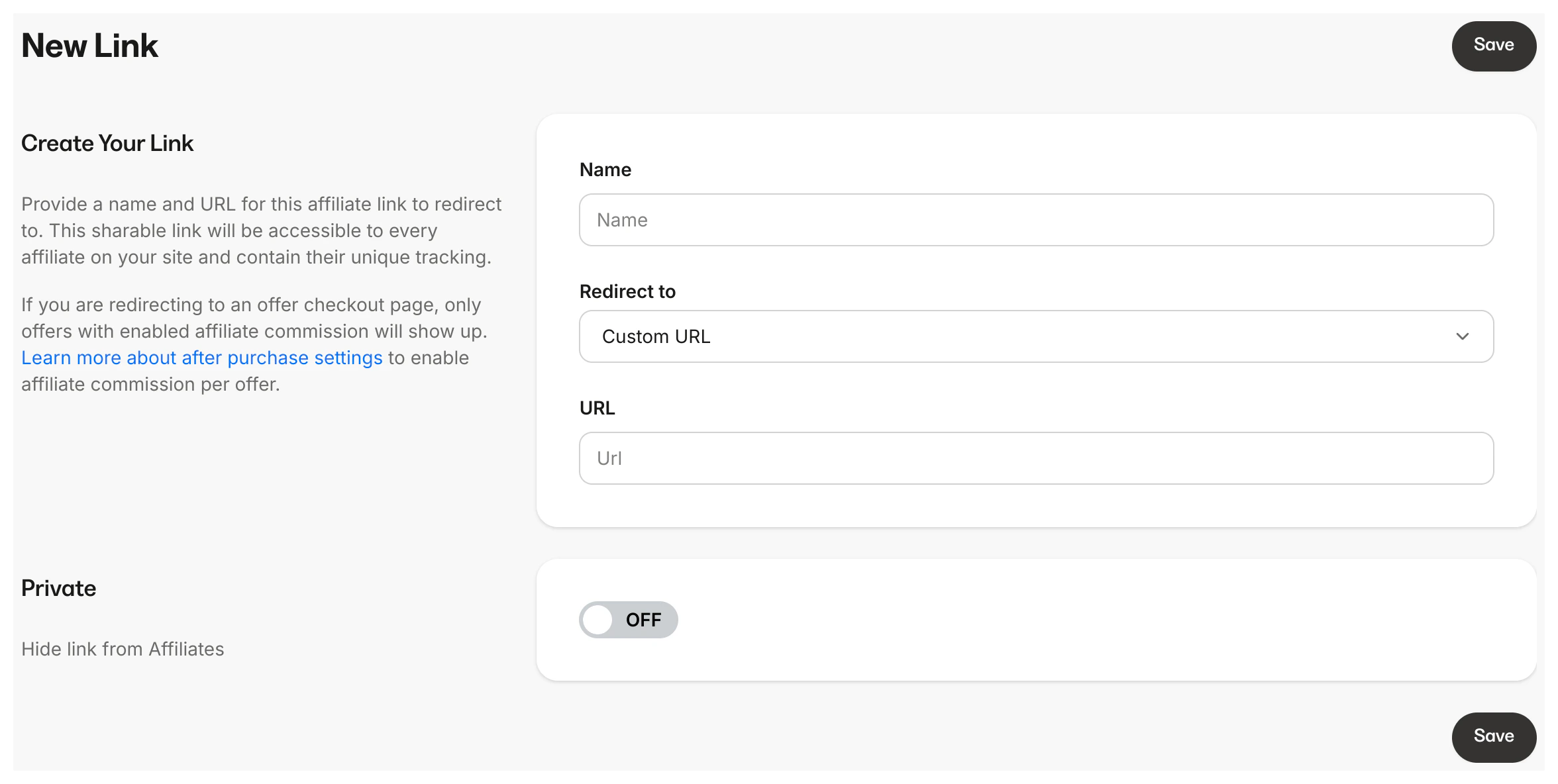Viewport: 1558px width, 784px height.
Task: Click the Name field label
Action: 605,170
